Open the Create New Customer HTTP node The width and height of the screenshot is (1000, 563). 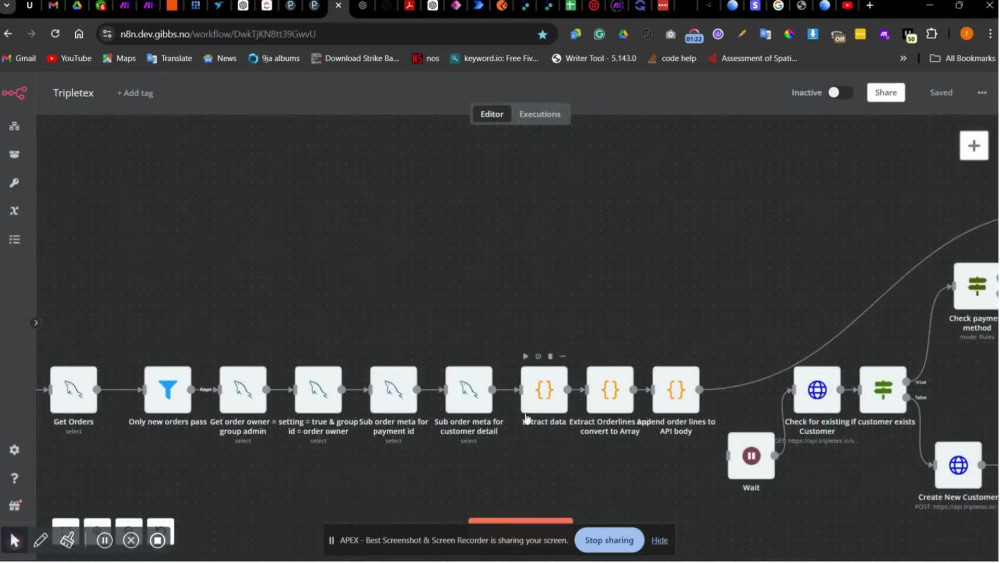click(958, 465)
